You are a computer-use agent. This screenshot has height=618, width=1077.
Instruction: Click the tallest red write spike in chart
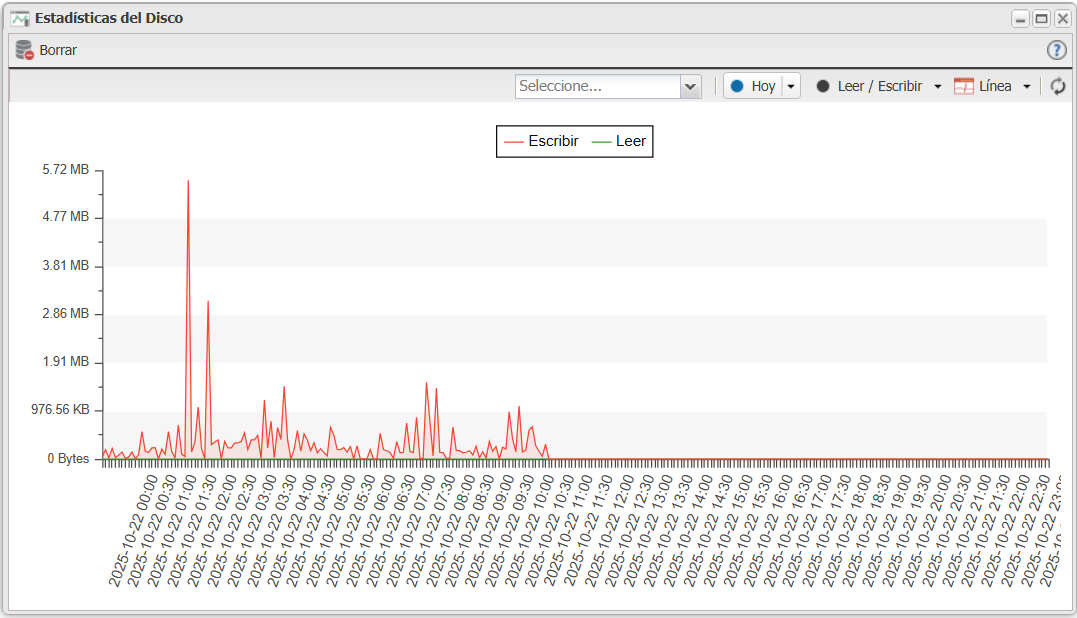[x=188, y=182]
